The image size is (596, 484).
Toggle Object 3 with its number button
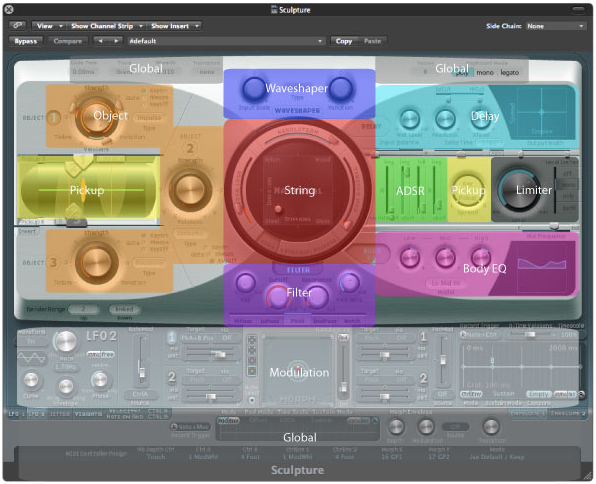(54, 262)
